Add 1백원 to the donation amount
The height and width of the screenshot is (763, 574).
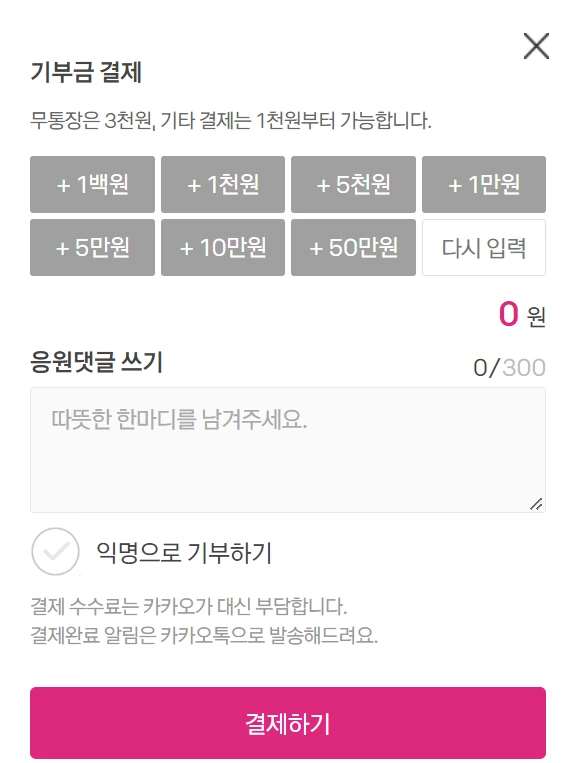pyautogui.click(x=92, y=184)
